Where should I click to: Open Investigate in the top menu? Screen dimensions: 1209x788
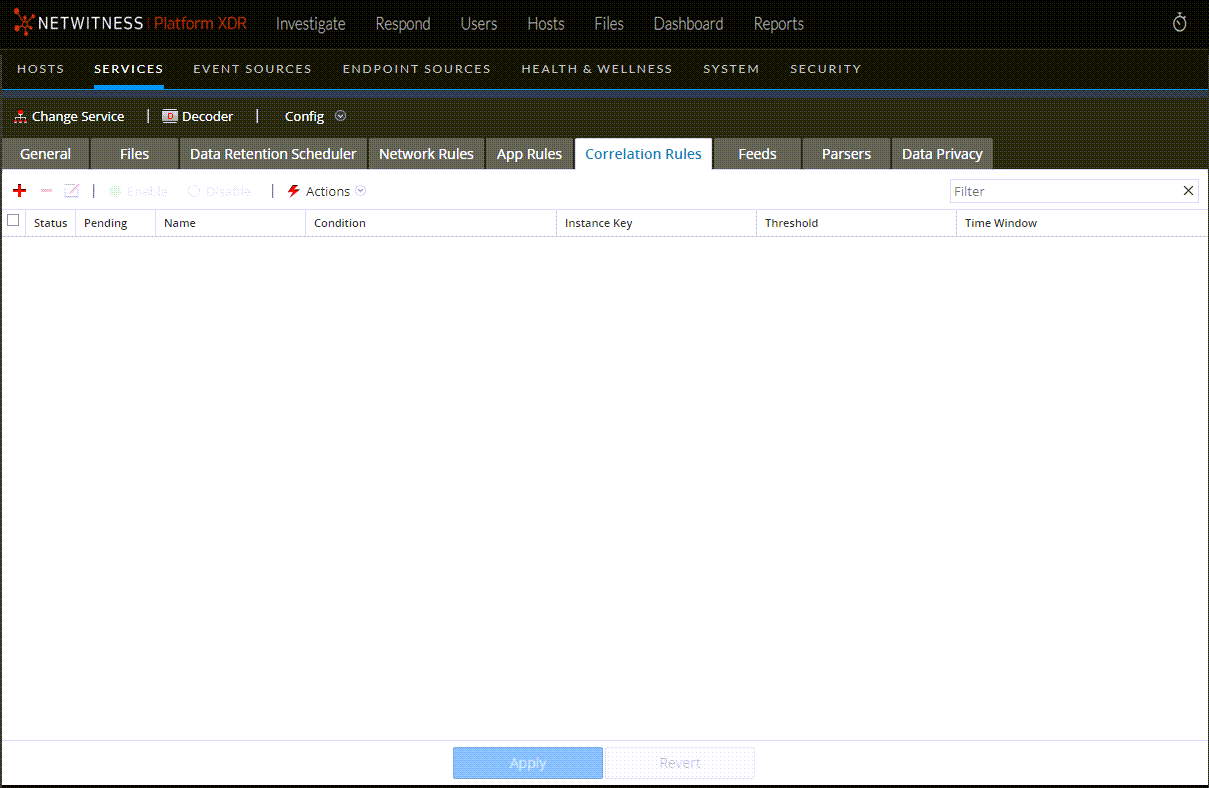tap(310, 24)
